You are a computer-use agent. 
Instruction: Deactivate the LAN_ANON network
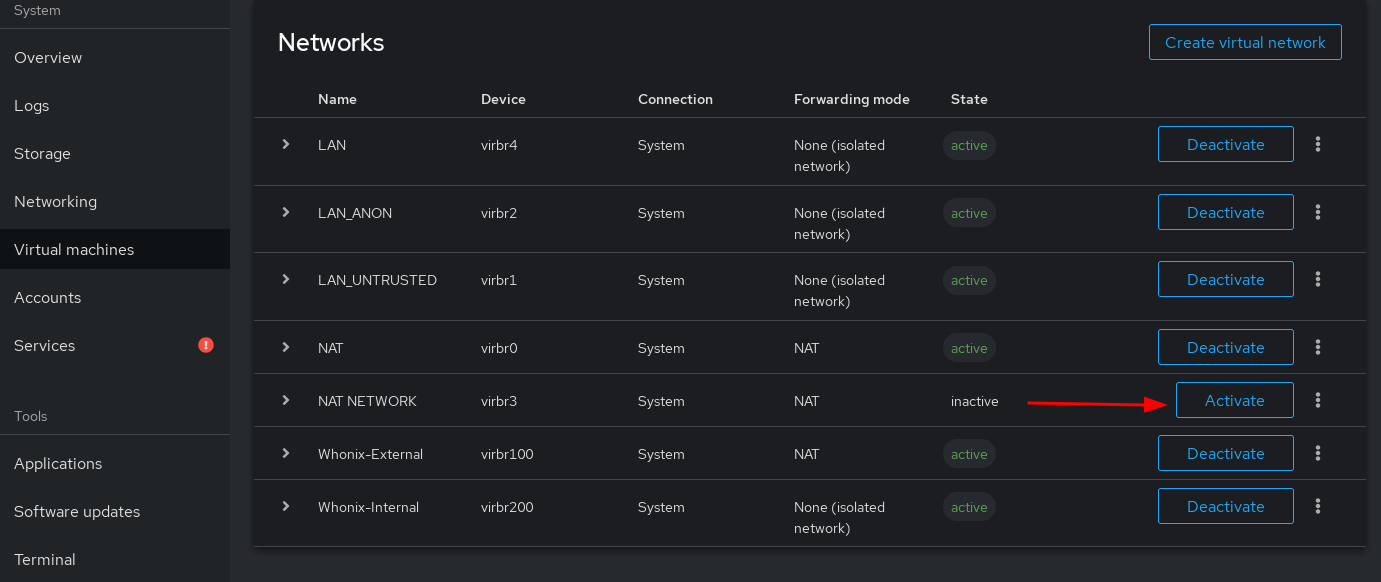1225,212
